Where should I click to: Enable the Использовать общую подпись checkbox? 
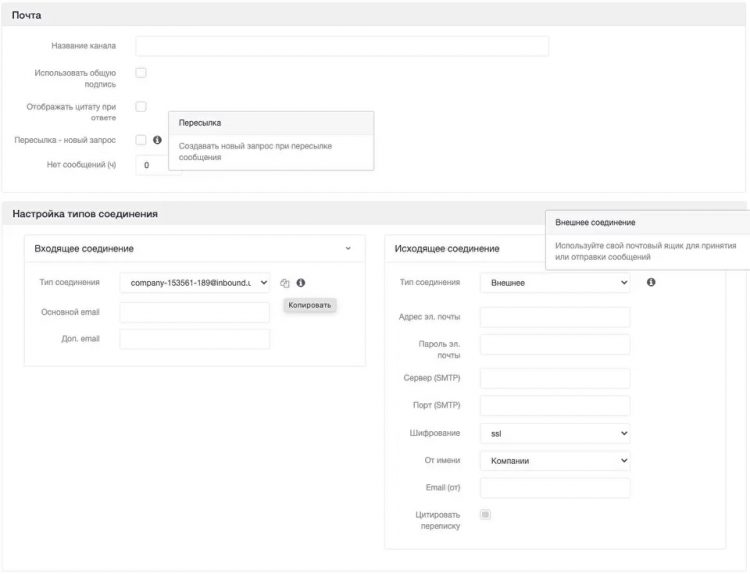point(141,73)
